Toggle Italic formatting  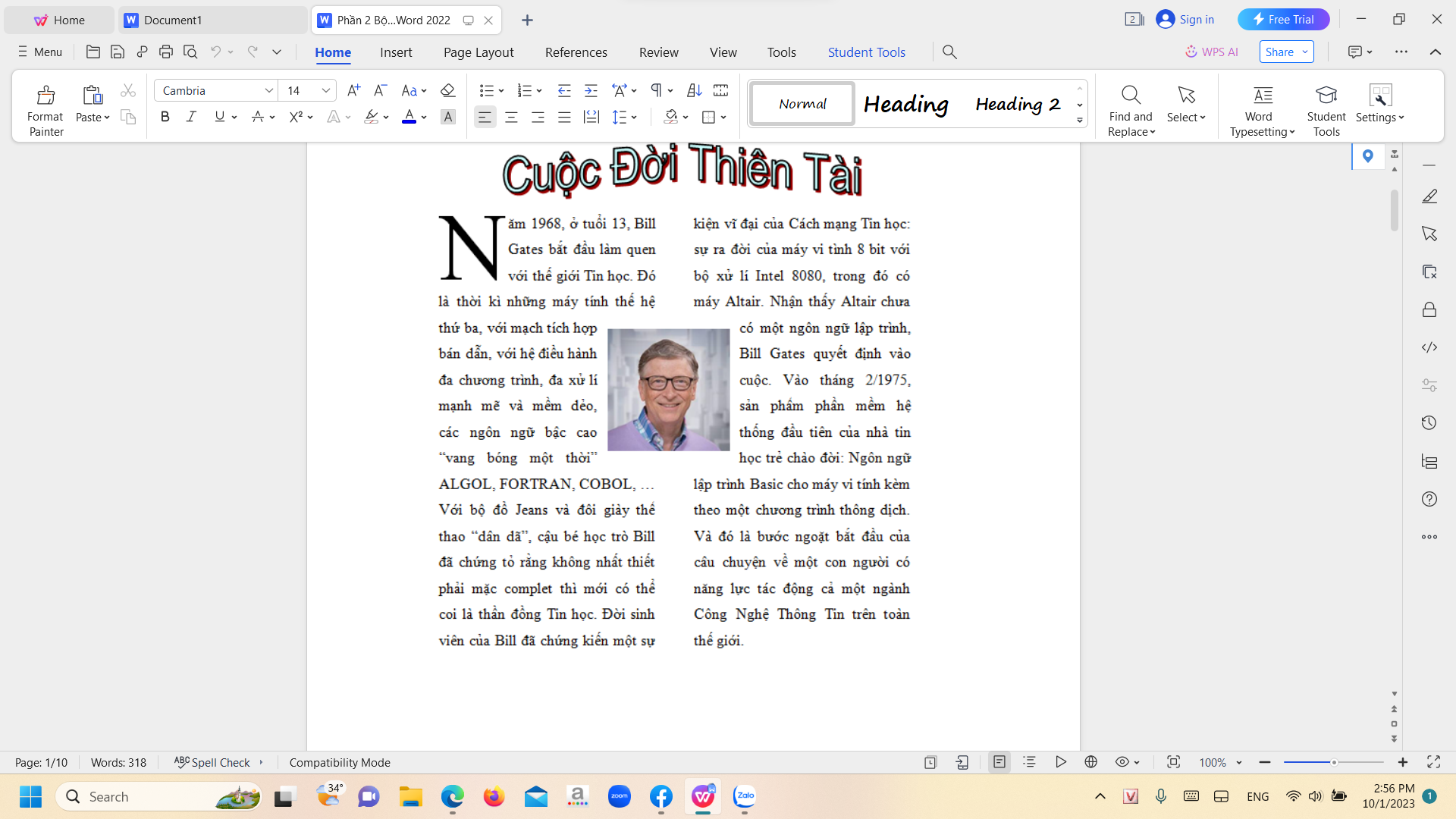point(191,117)
